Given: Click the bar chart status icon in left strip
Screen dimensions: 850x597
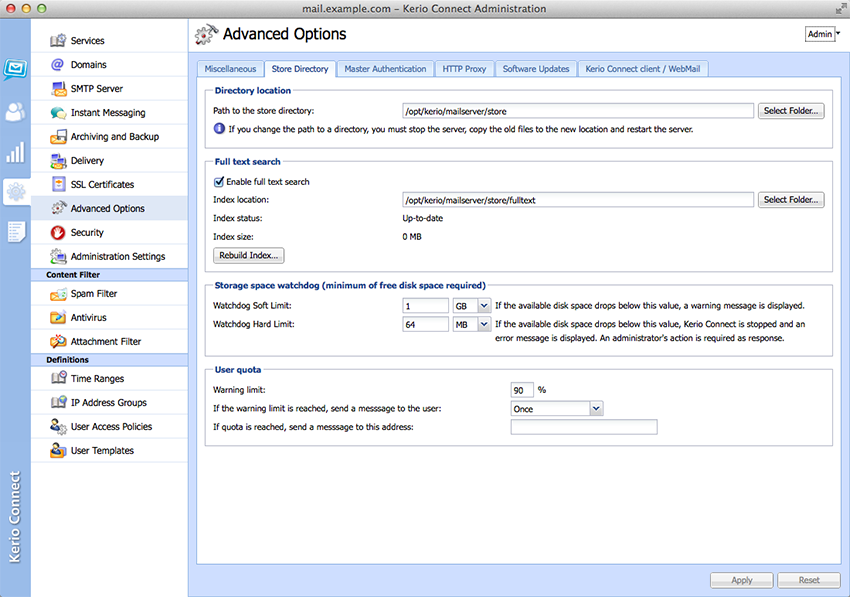Looking at the screenshot, I should pos(15,152).
